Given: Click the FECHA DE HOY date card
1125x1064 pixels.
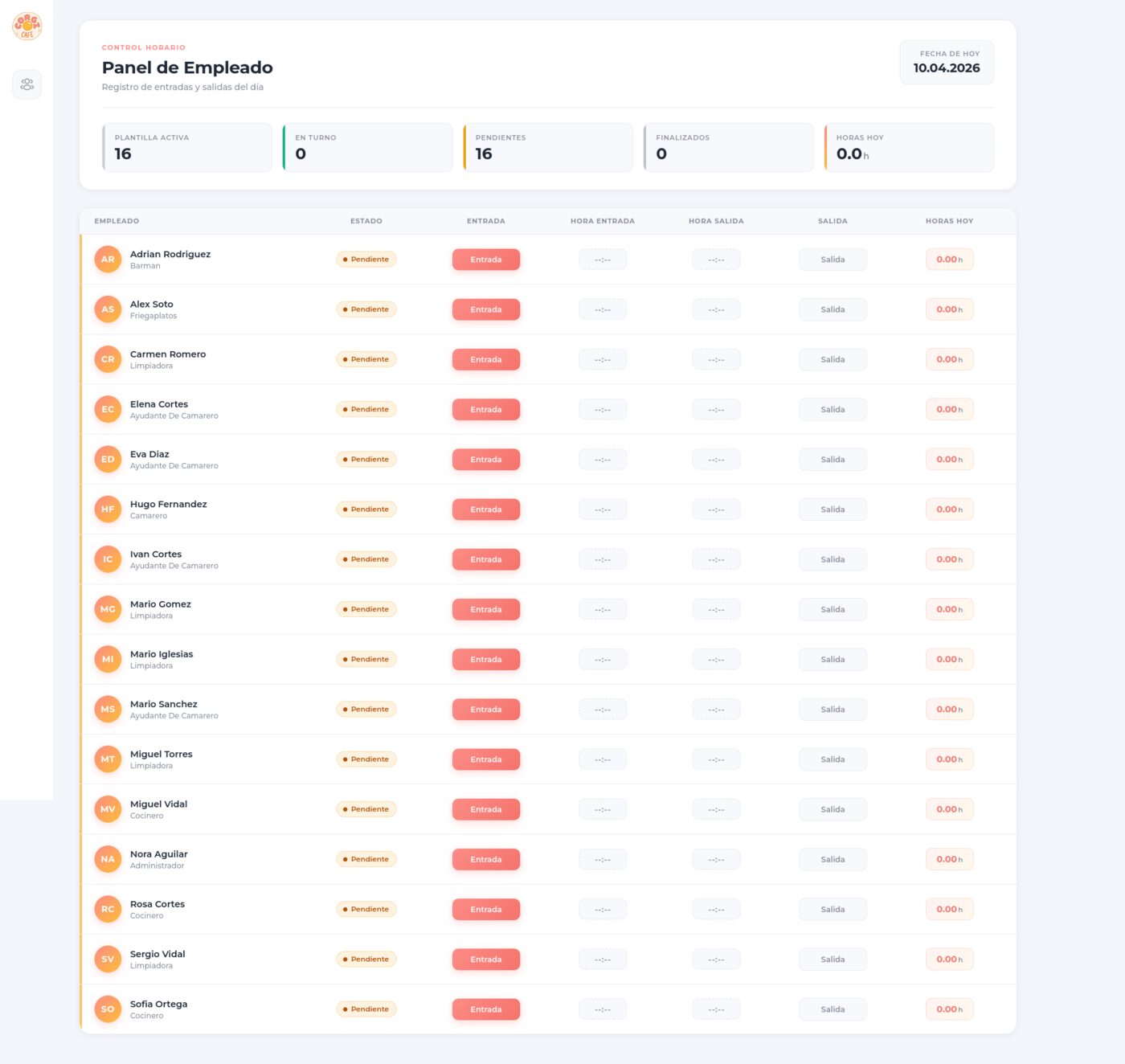Looking at the screenshot, I should click(947, 62).
